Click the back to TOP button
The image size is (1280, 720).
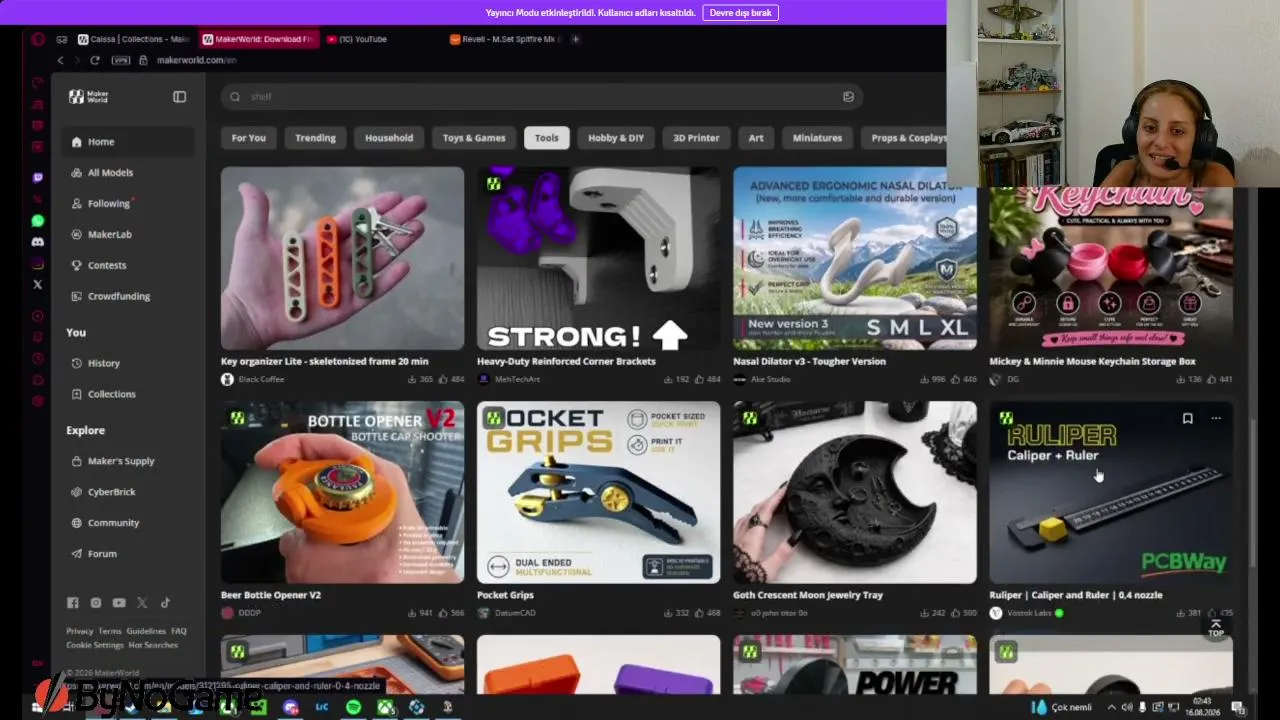(x=1216, y=628)
